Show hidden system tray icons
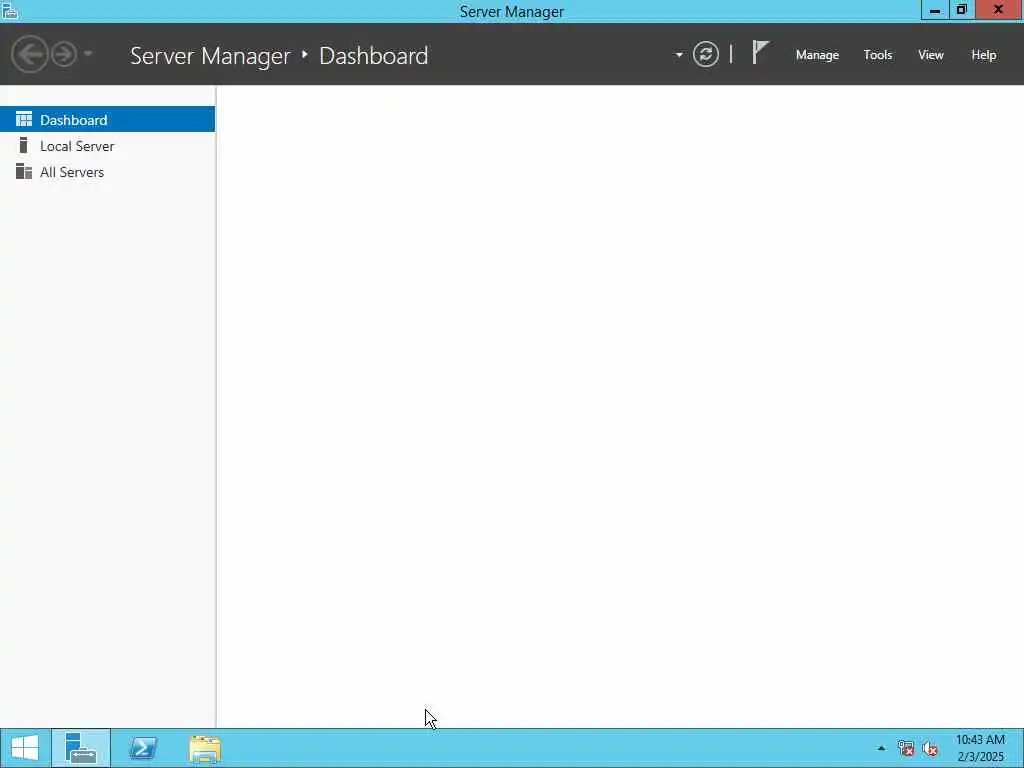1024x768 pixels. point(881,748)
